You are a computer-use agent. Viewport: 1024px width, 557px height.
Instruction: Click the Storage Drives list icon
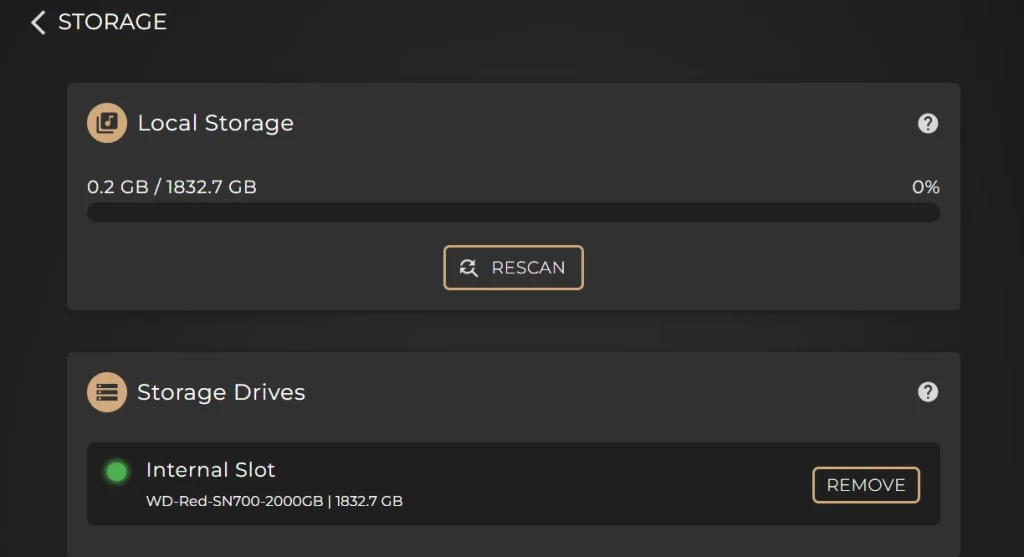(x=107, y=392)
